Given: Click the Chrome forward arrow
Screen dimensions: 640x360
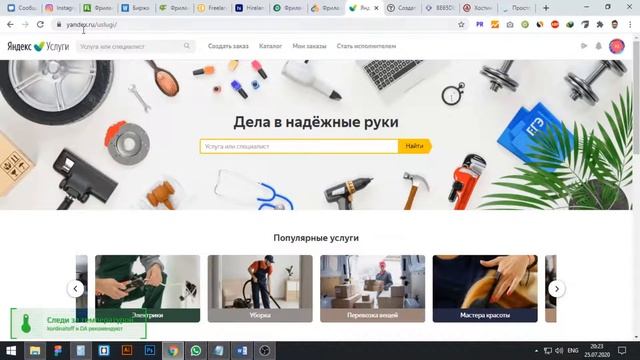Looking at the screenshot, I should (x=25, y=24).
